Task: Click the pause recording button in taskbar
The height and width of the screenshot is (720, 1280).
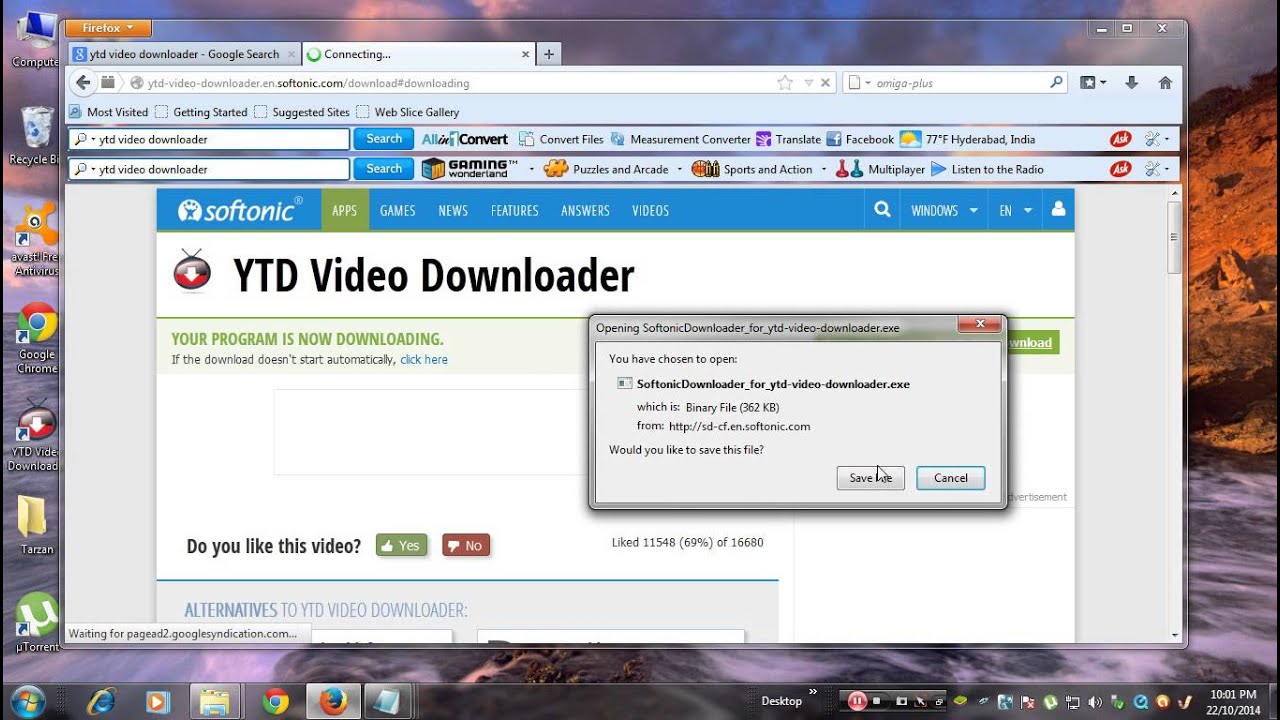Action: (x=857, y=701)
